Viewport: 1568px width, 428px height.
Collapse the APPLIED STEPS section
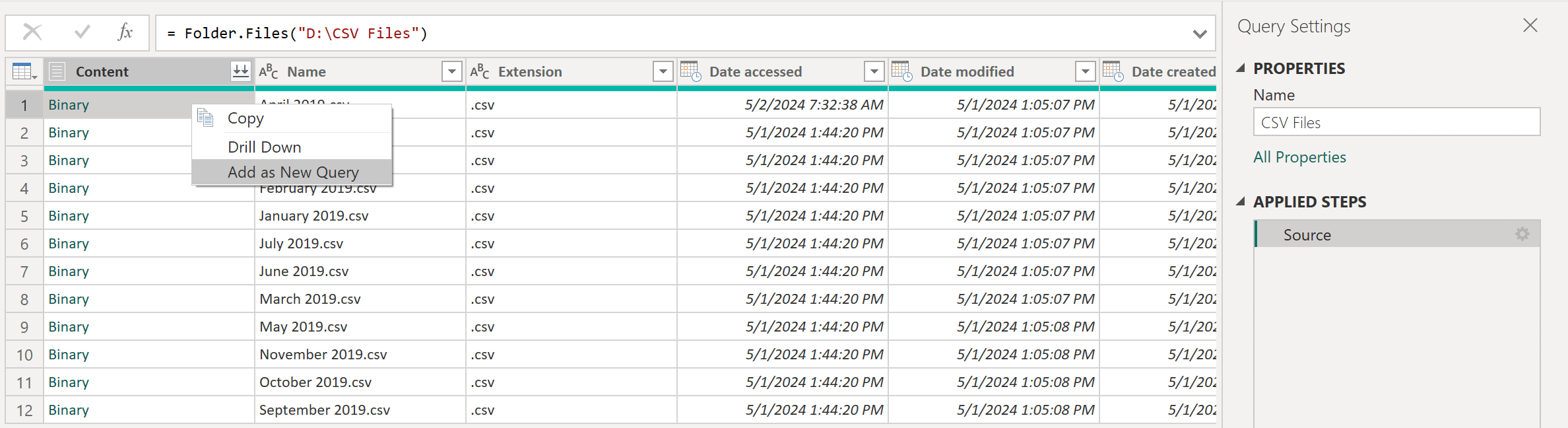coord(1241,201)
